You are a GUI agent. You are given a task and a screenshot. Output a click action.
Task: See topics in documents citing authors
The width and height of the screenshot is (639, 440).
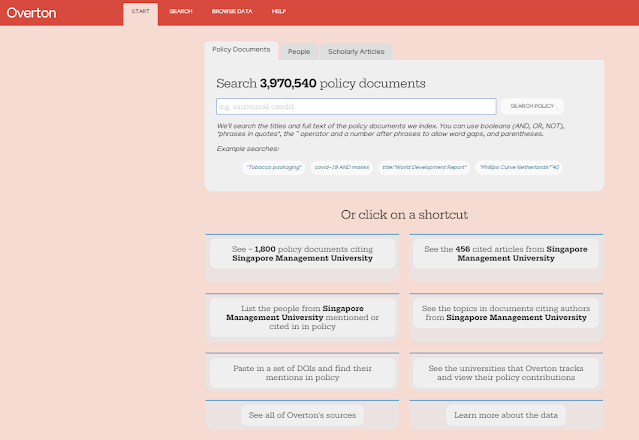[506, 313]
